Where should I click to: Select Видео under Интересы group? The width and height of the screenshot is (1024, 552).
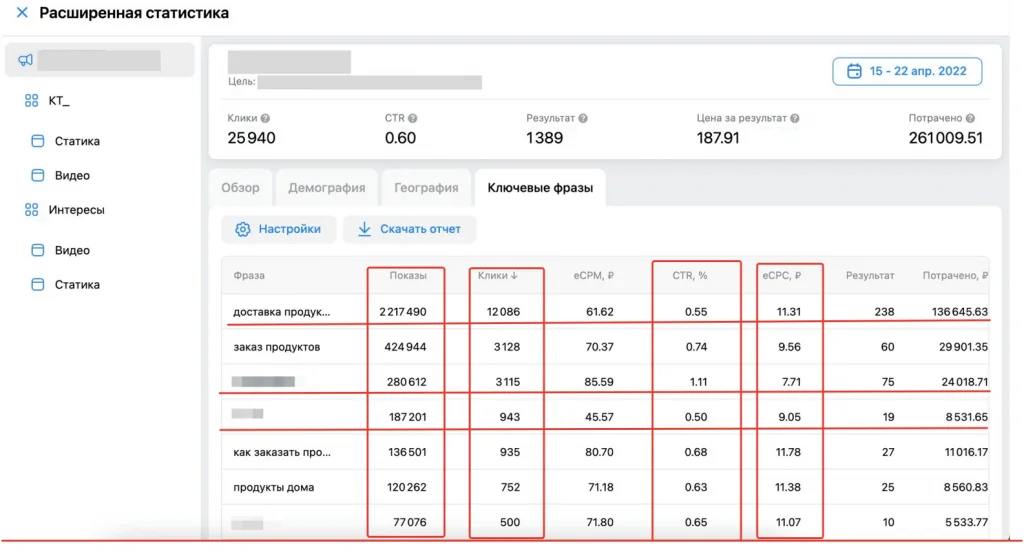72,250
